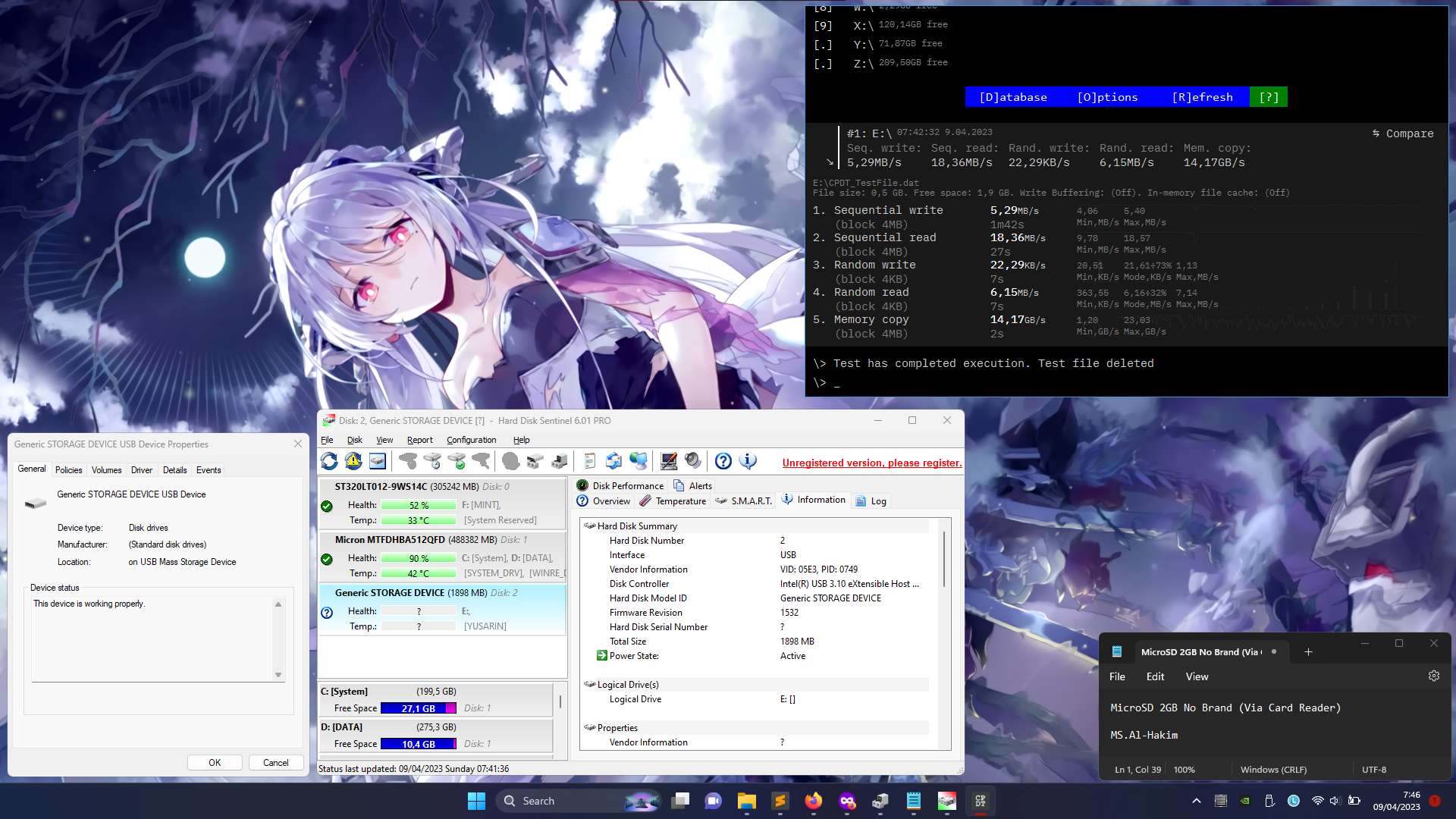Click the blue info bubble toolbar icon
This screenshot has height=819, width=1456.
coord(748,461)
